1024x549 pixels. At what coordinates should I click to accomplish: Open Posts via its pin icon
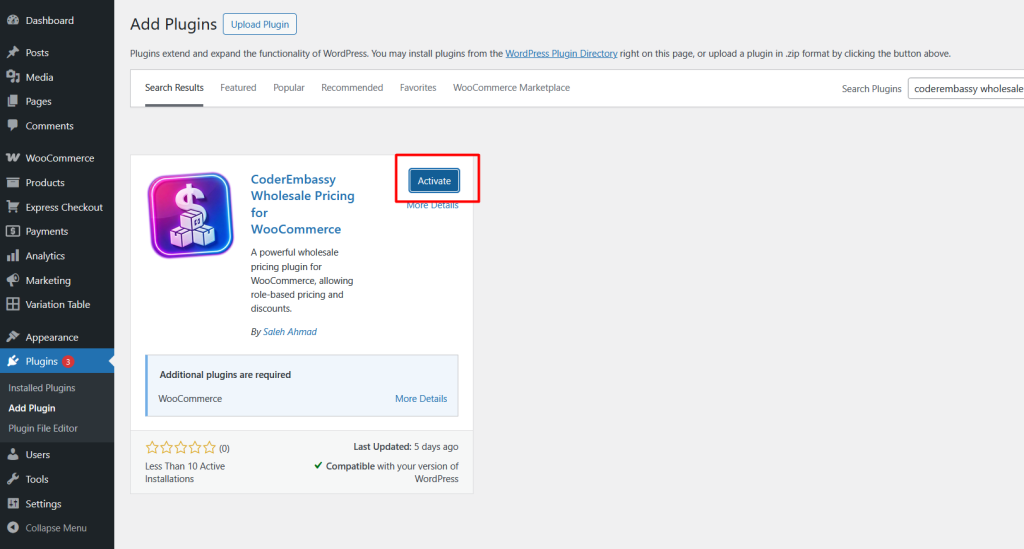point(12,52)
